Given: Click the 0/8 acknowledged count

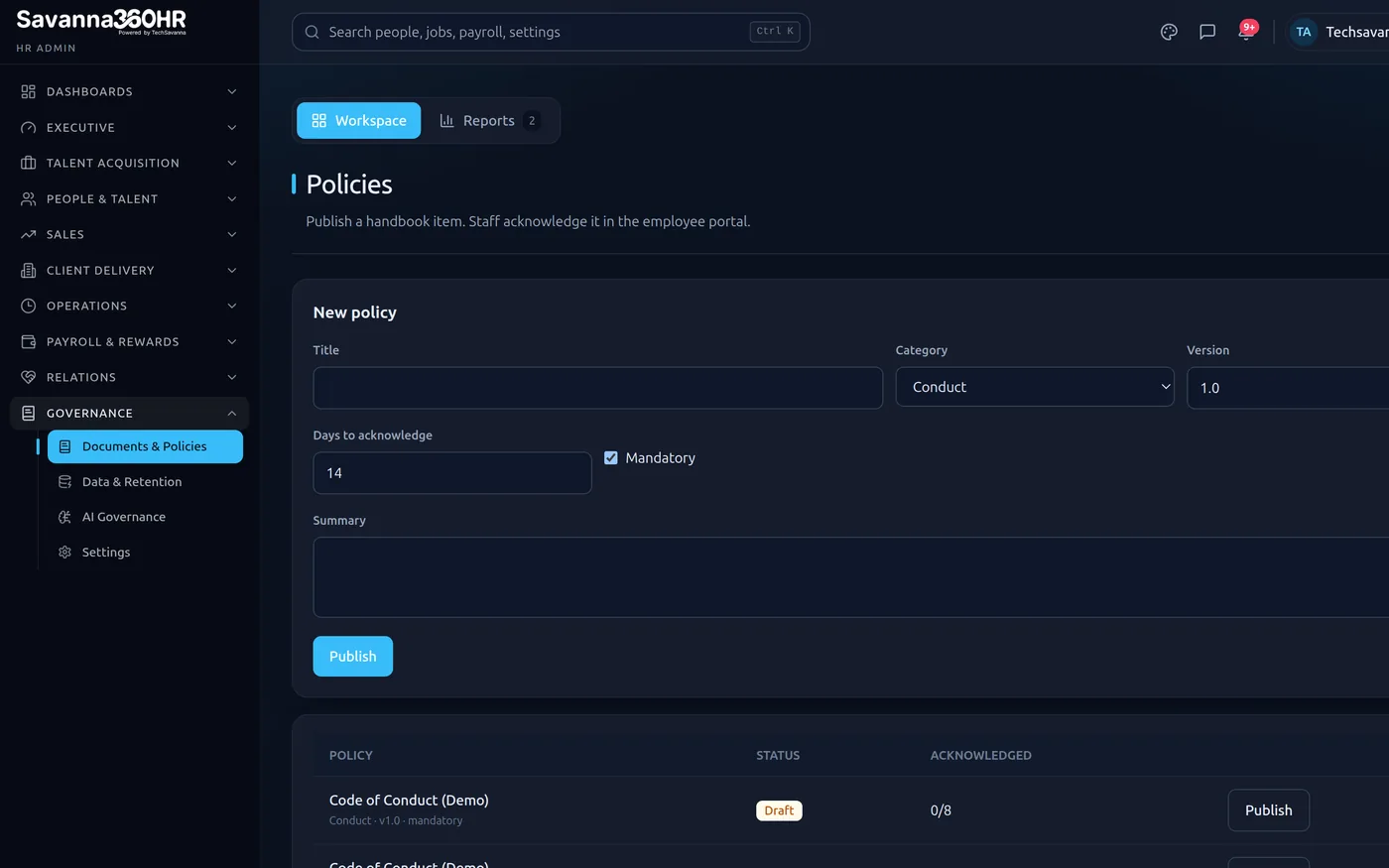Looking at the screenshot, I should click(941, 810).
